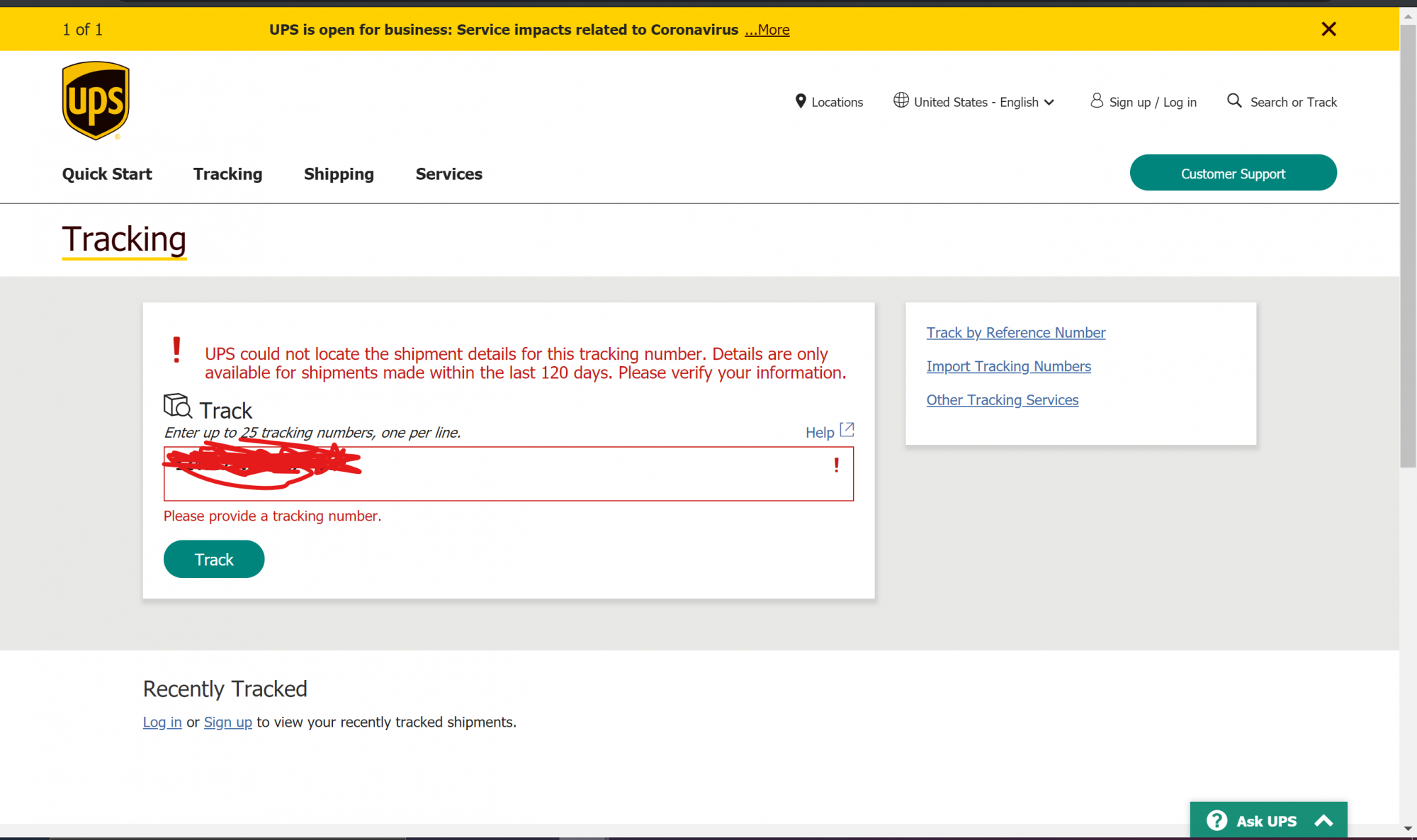Click the Ask UPS chat label
The image size is (1417, 840).
[1266, 821]
